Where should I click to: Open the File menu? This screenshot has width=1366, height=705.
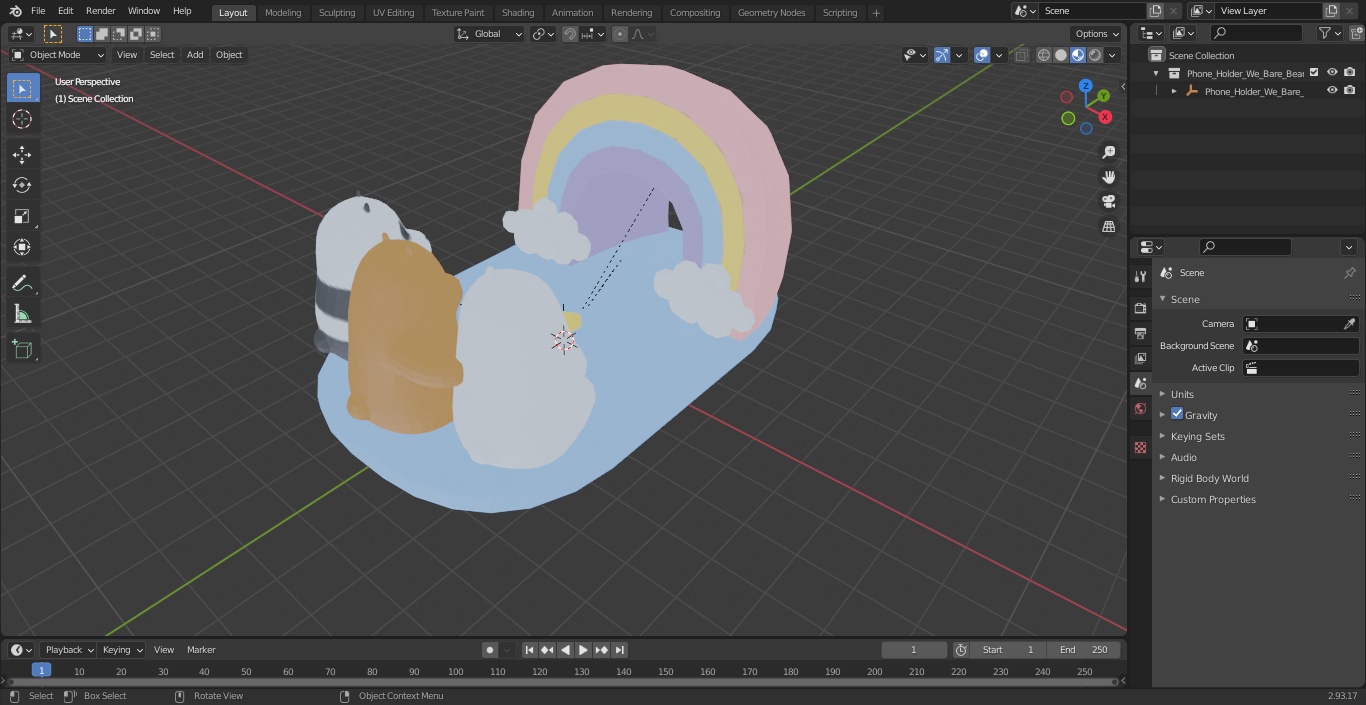pyautogui.click(x=38, y=11)
